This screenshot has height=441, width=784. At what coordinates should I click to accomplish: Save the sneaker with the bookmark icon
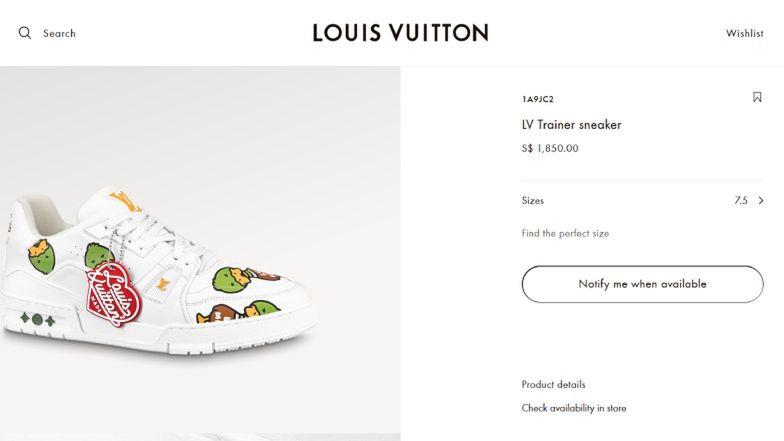[757, 98]
